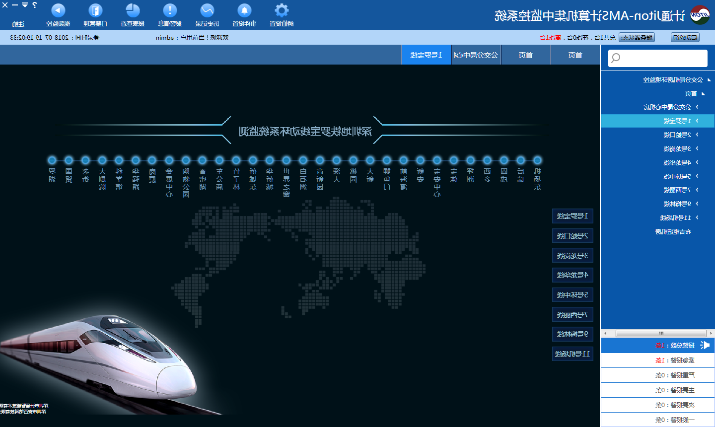Screen dimensions: 715x427
Task: Open the gear system settings icon
Action: pos(281,10)
